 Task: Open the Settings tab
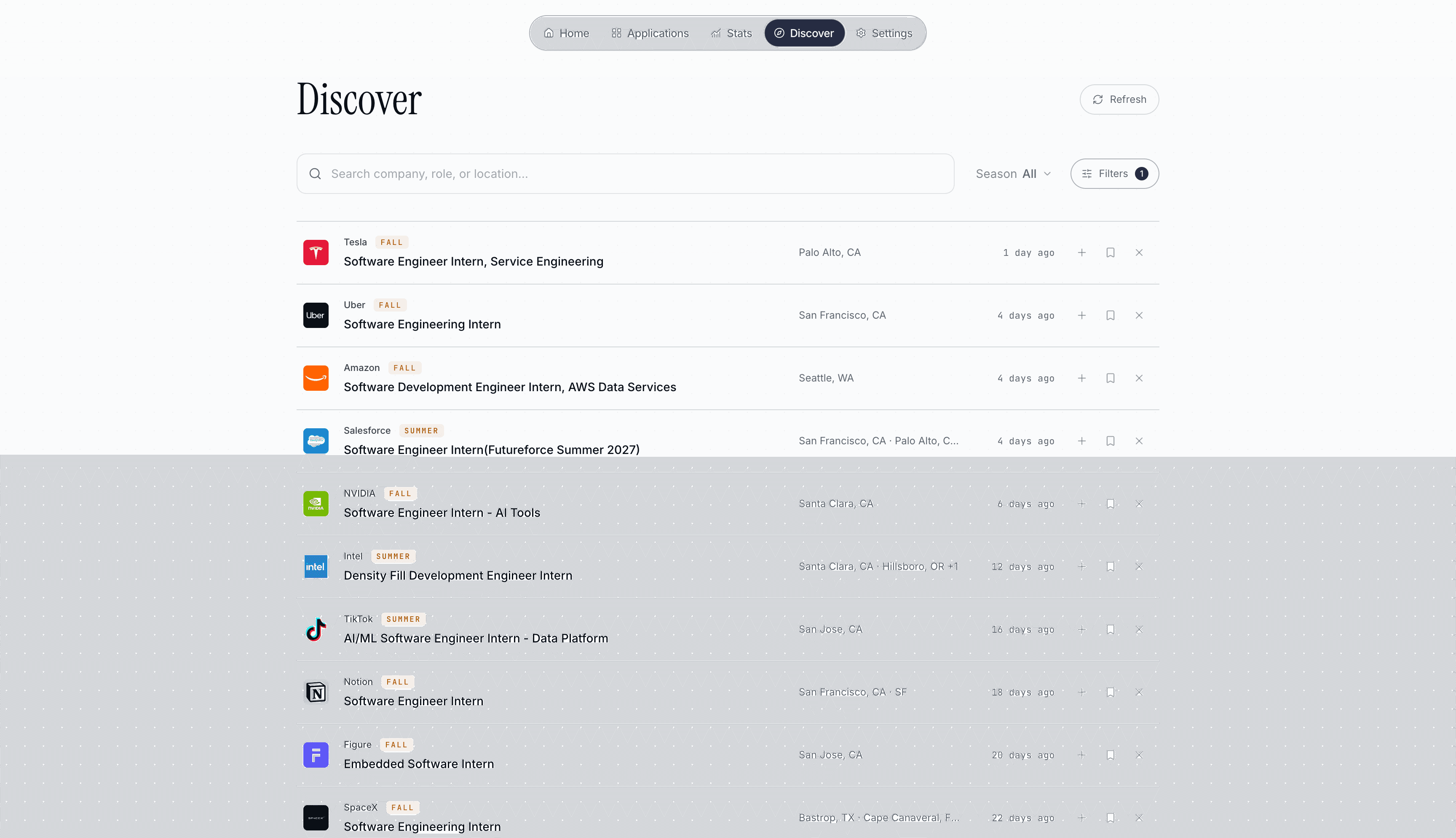coord(884,33)
